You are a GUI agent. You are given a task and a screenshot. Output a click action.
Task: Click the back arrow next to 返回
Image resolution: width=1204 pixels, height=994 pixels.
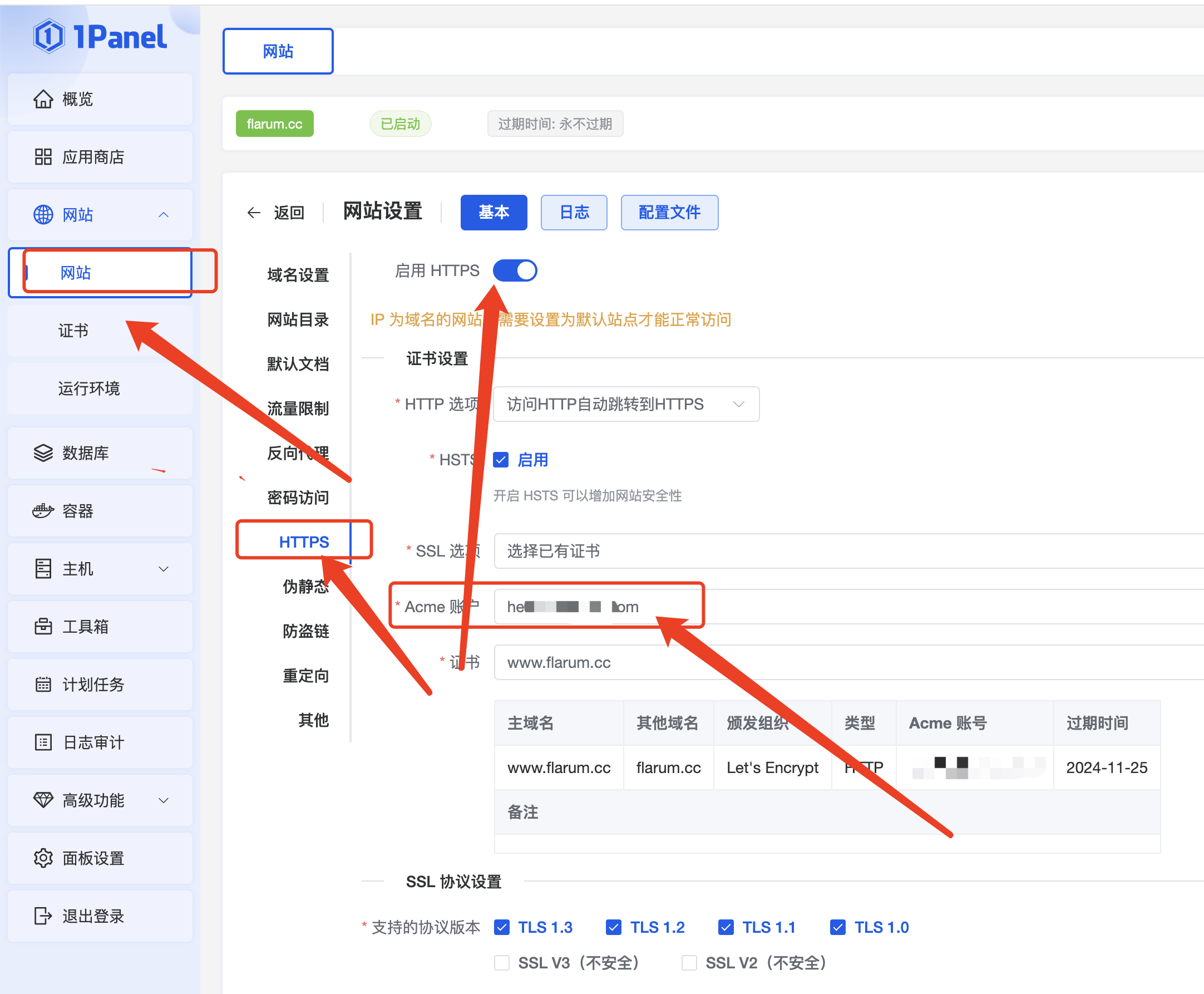(x=254, y=213)
